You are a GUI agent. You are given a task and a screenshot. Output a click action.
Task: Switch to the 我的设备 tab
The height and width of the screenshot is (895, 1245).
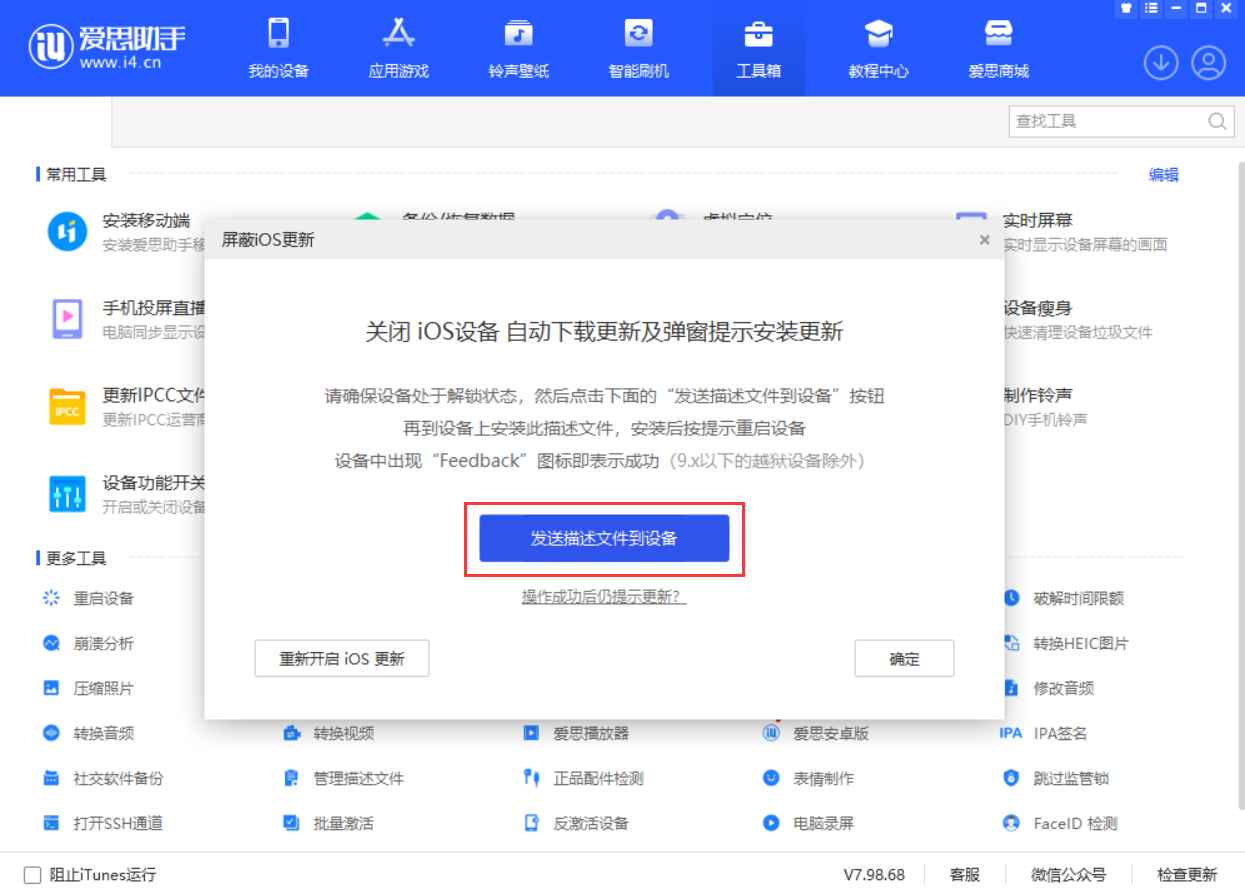278,48
